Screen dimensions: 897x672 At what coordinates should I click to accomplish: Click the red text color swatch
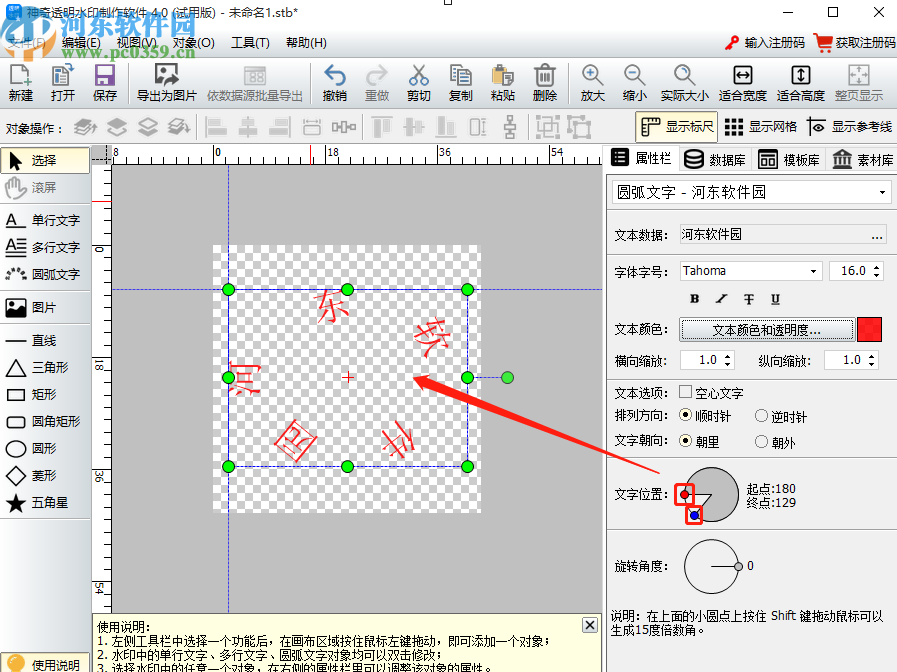tap(869, 329)
